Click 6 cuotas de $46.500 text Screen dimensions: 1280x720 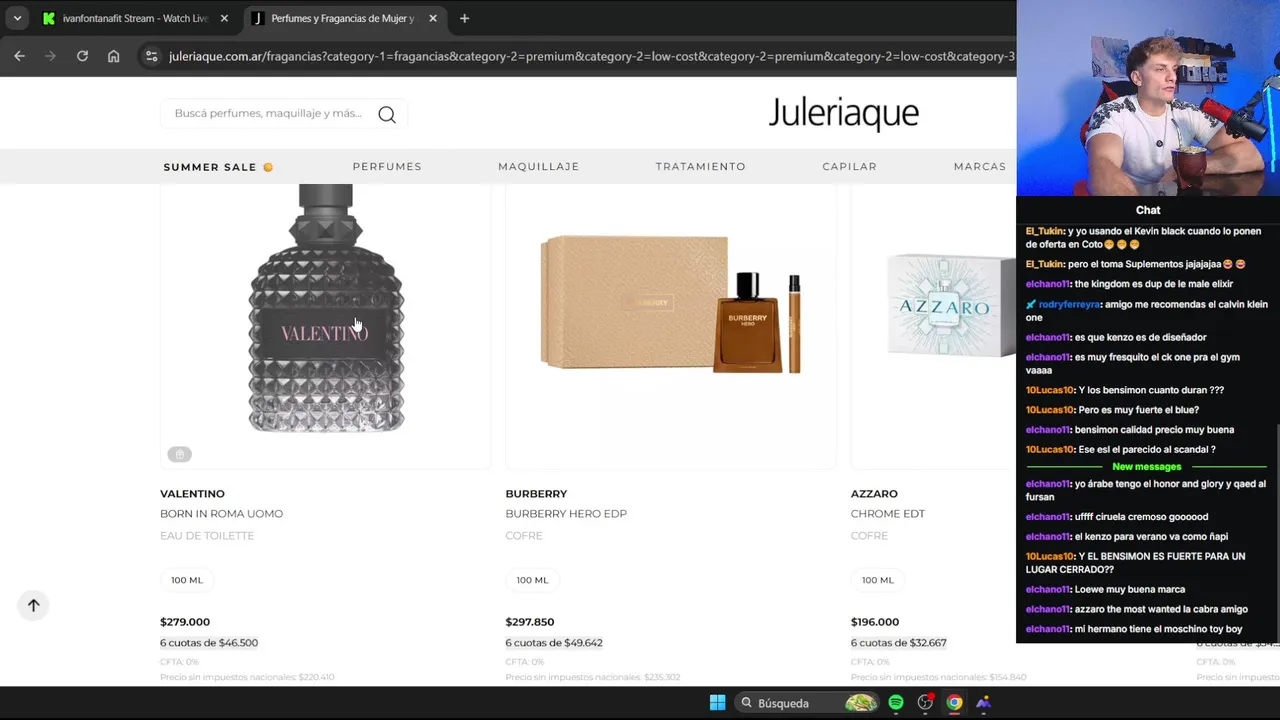[209, 643]
